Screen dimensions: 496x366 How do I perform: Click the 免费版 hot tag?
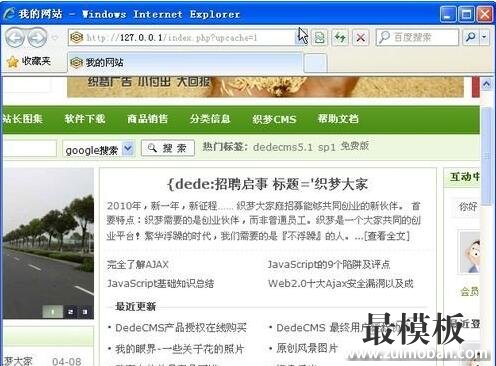click(x=355, y=146)
